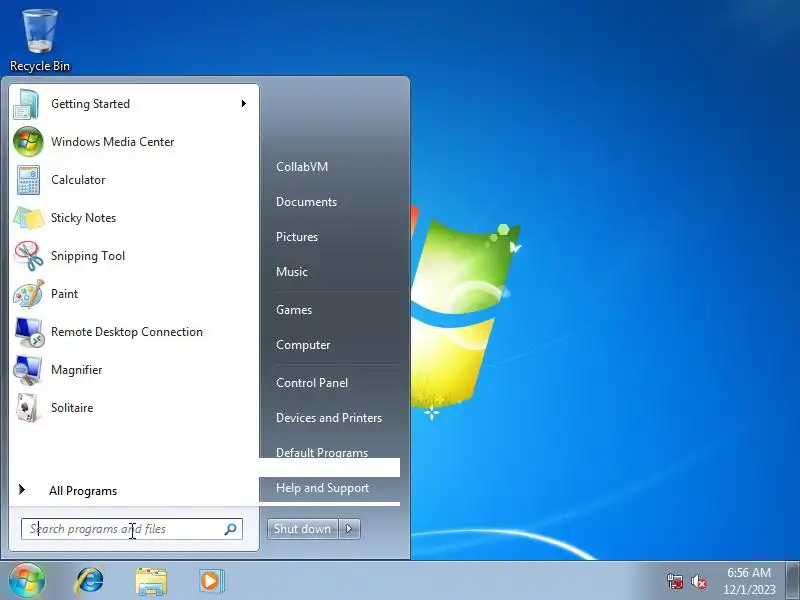Click the Sticky Notes icon

point(29,218)
